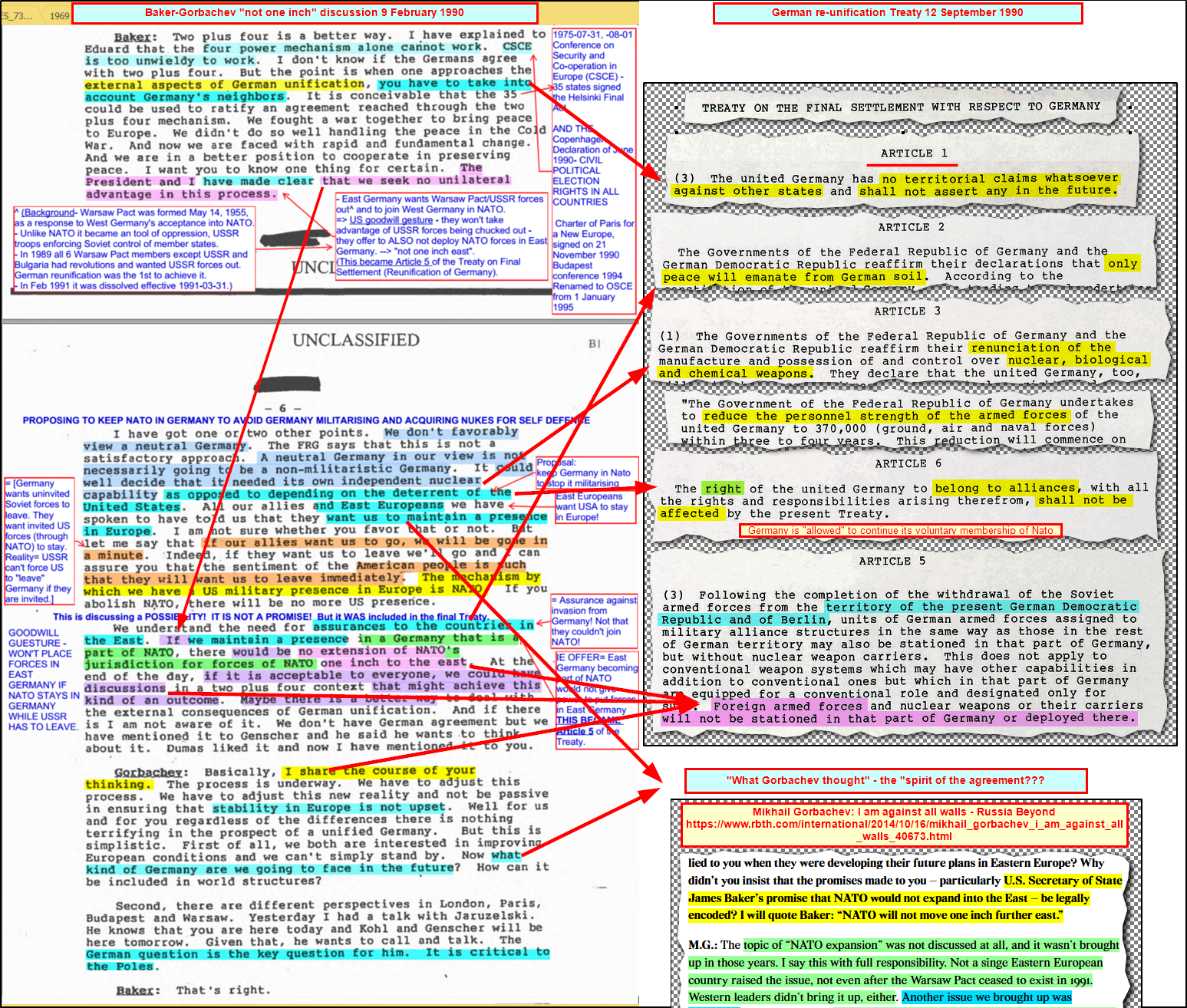Click the 'M.G.:' speaker label

pyautogui.click(x=703, y=945)
